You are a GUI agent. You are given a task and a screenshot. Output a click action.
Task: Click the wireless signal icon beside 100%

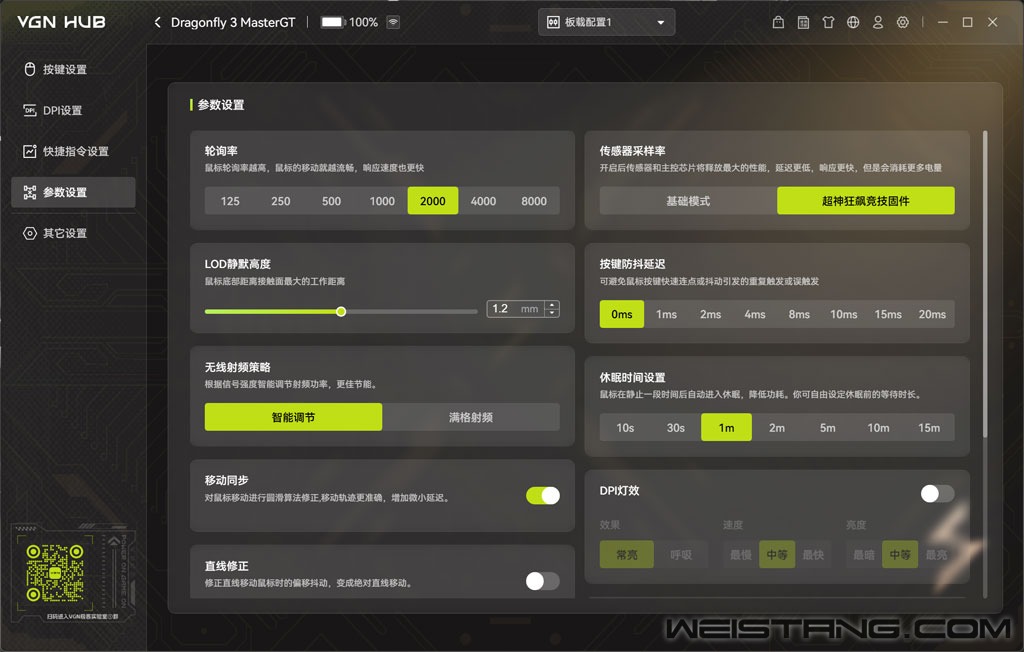[392, 22]
